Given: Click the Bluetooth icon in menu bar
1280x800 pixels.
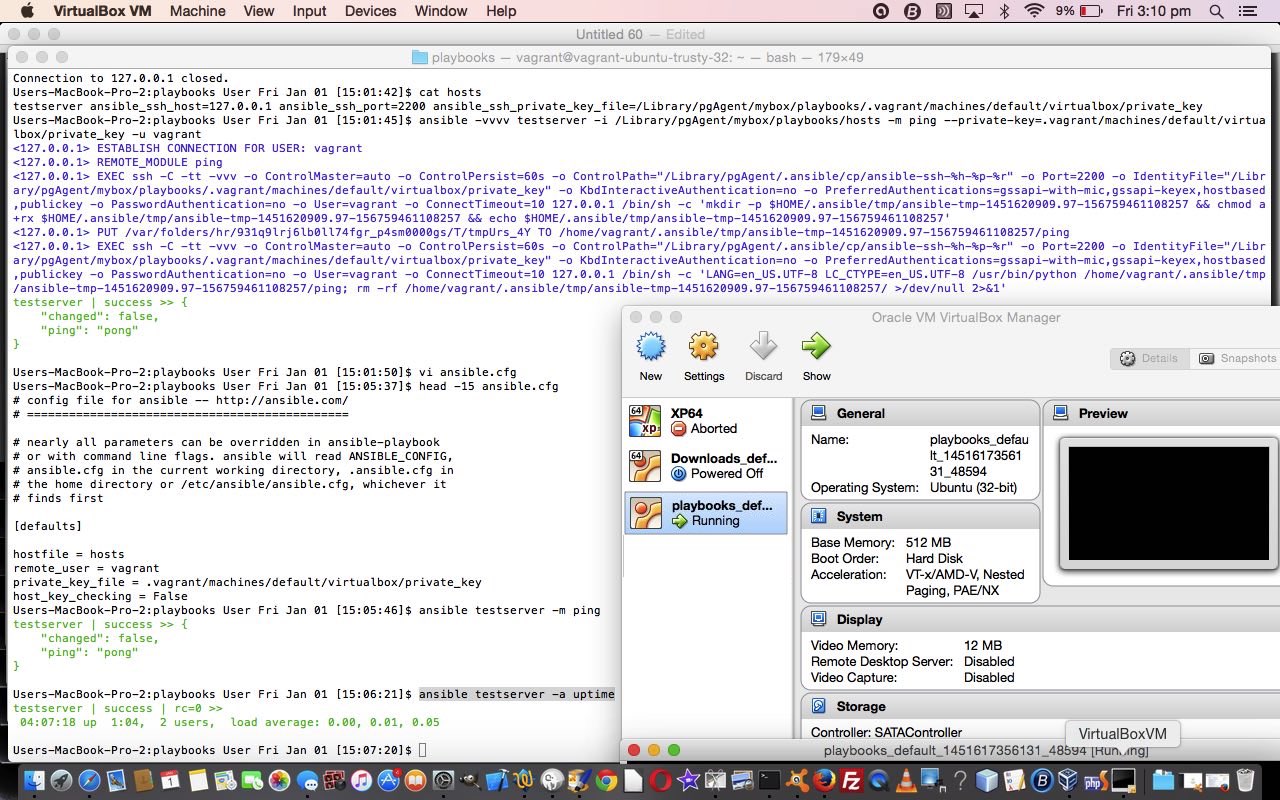Looking at the screenshot, I should [1004, 11].
